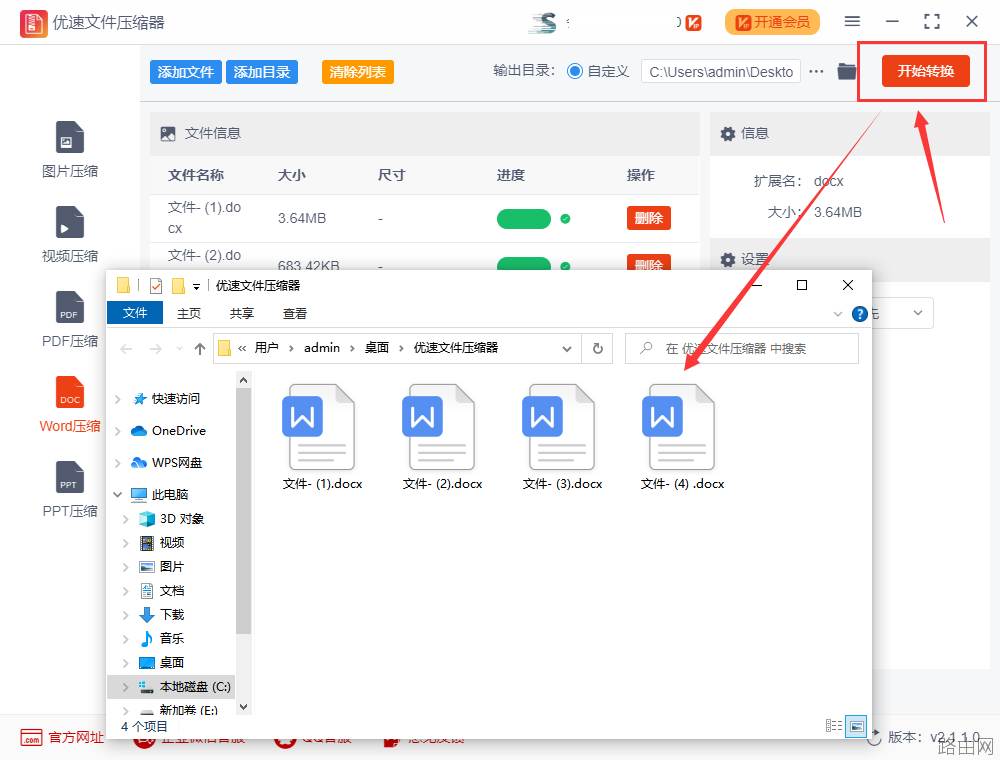Collapse the 此电脑 tree node

click(x=118, y=495)
